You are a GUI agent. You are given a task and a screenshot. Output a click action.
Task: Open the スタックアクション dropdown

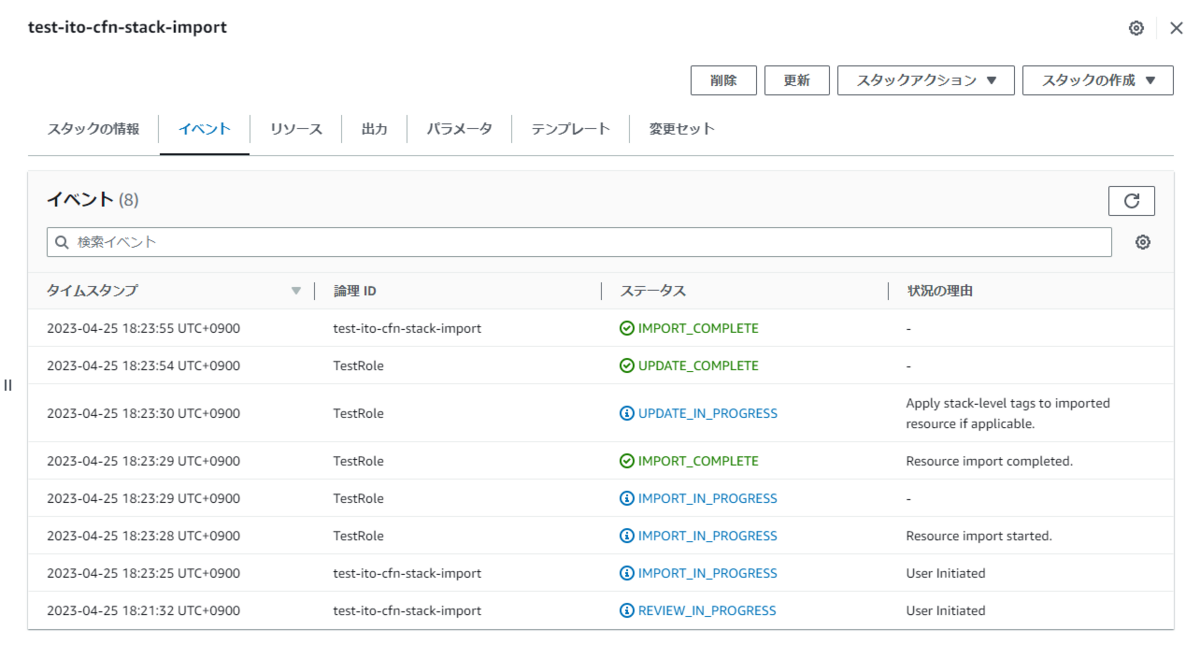pyautogui.click(x=927, y=80)
